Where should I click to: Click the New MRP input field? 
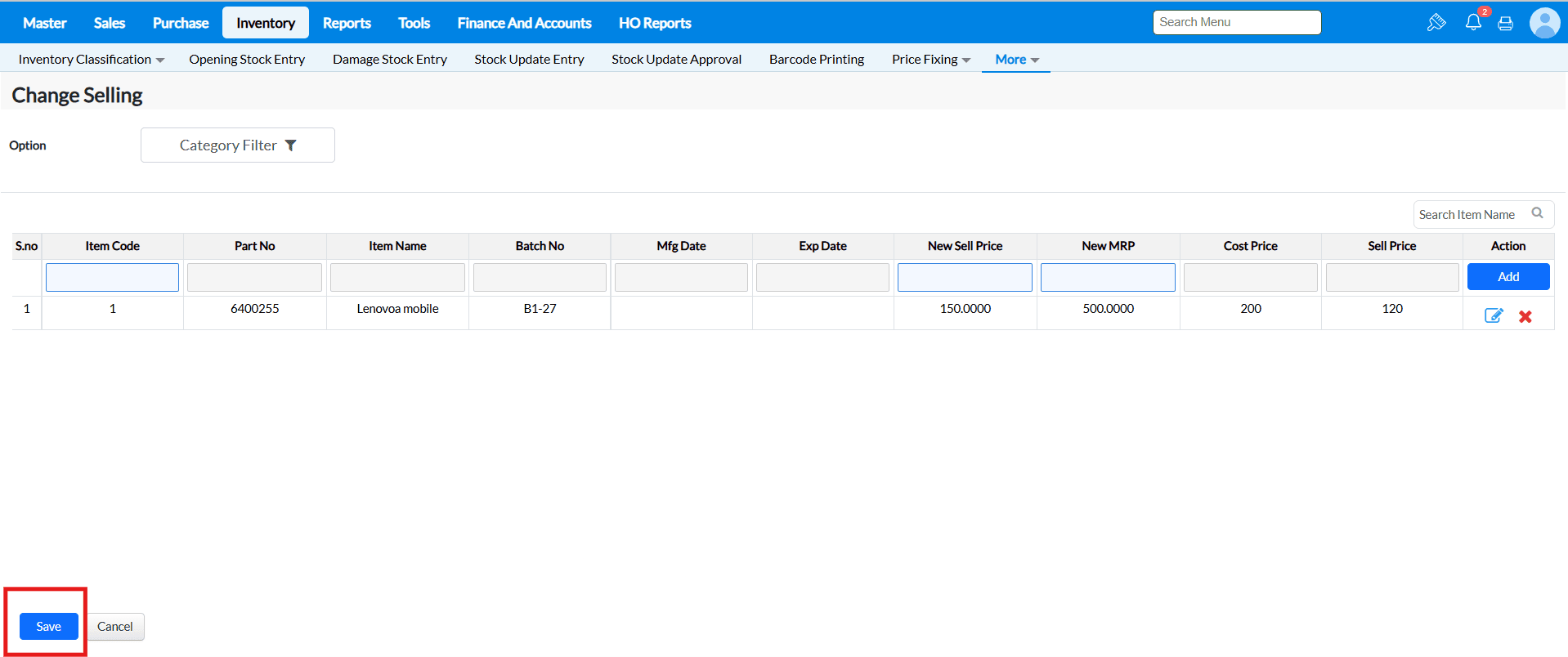[1108, 277]
